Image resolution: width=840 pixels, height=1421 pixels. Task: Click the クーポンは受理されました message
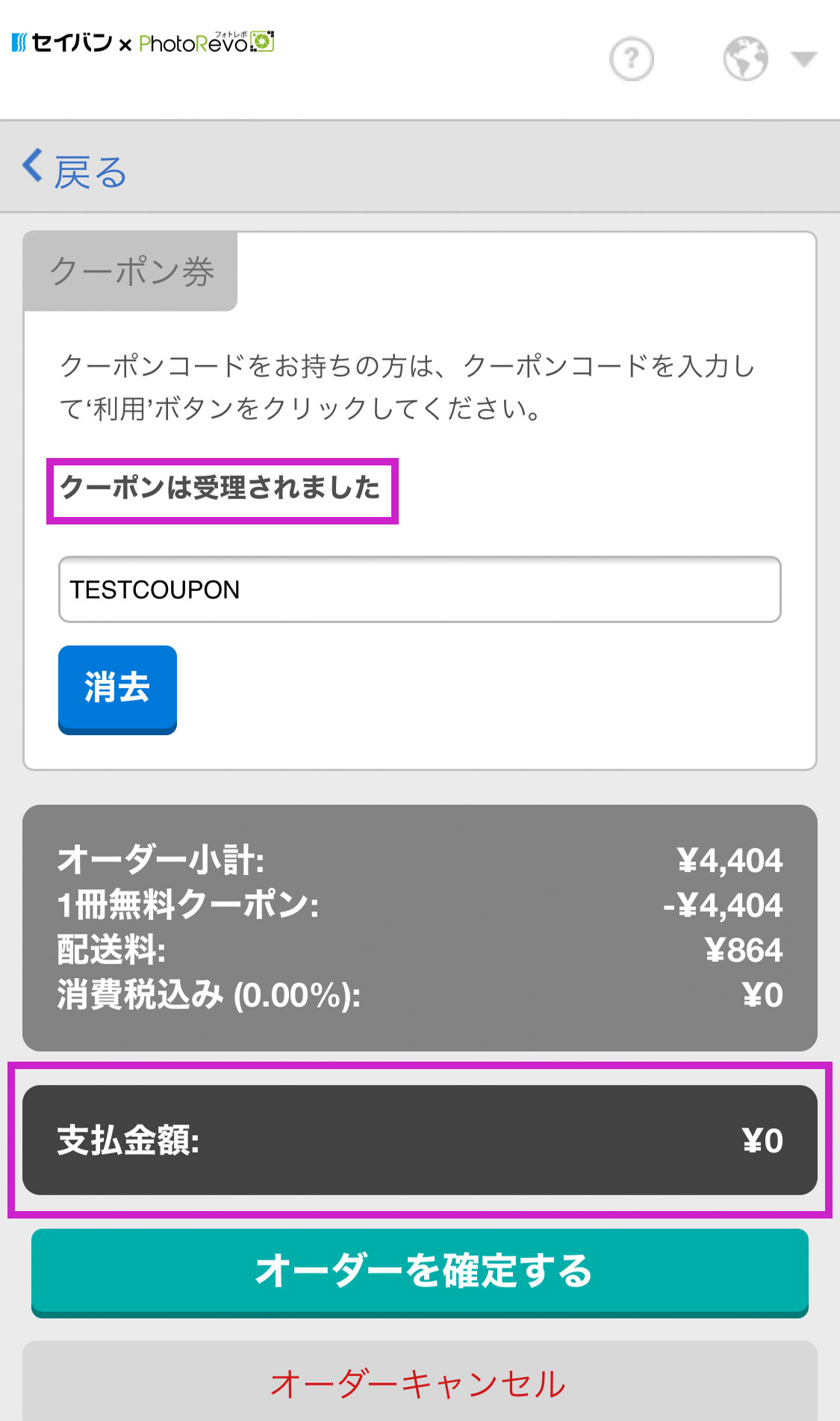click(x=220, y=488)
